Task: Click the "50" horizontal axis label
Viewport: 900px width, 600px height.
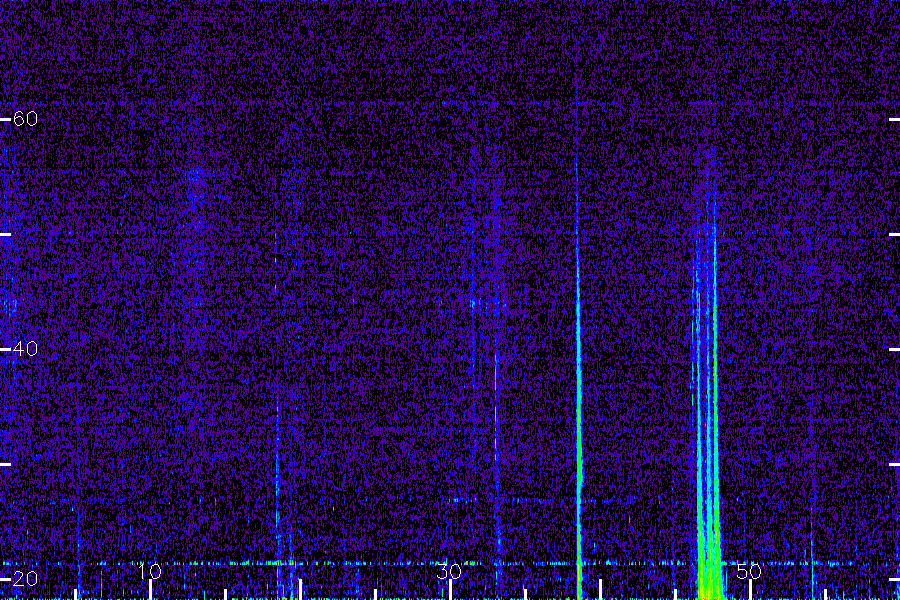Action: 749,571
